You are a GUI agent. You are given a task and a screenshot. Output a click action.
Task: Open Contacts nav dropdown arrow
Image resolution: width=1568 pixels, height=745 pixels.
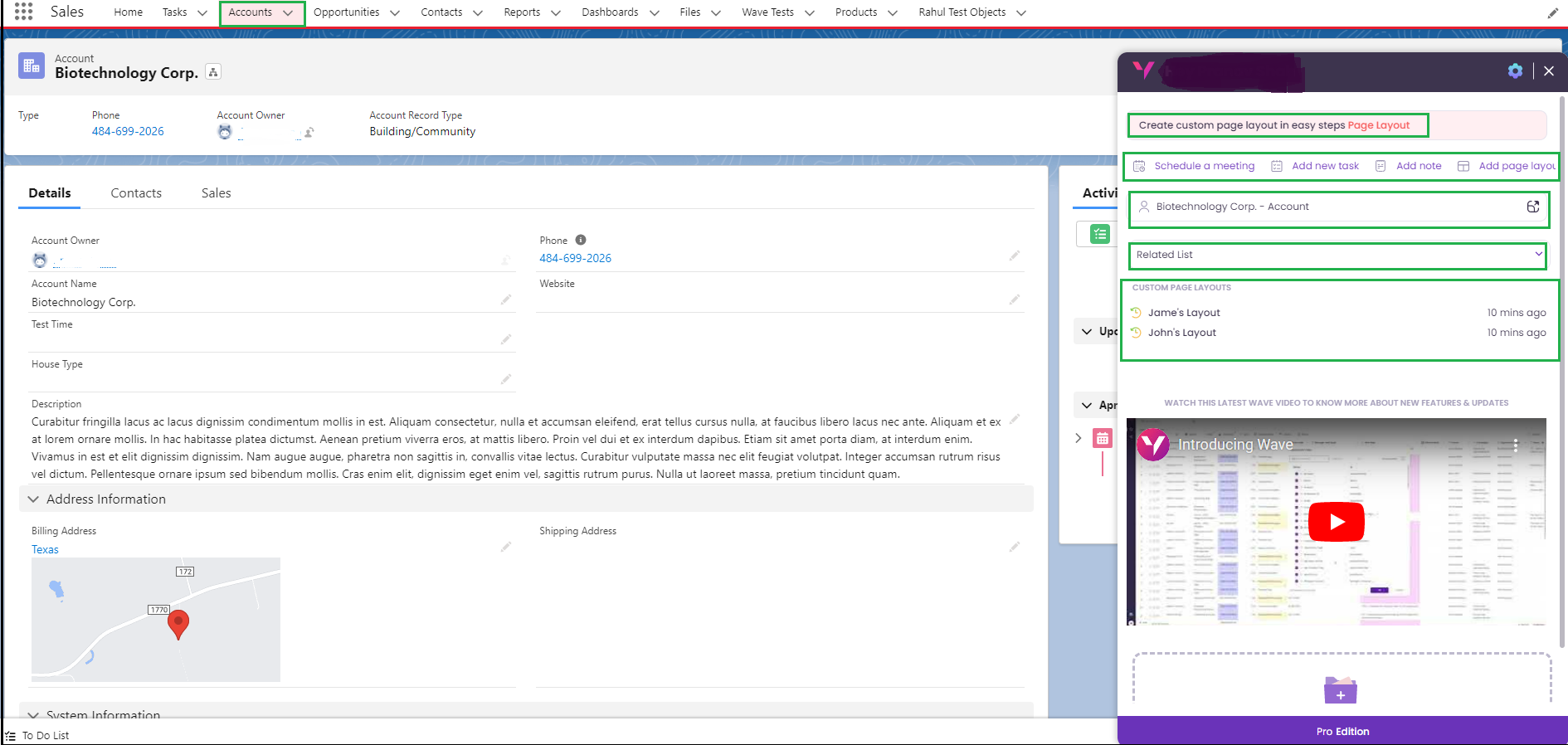pos(478,12)
